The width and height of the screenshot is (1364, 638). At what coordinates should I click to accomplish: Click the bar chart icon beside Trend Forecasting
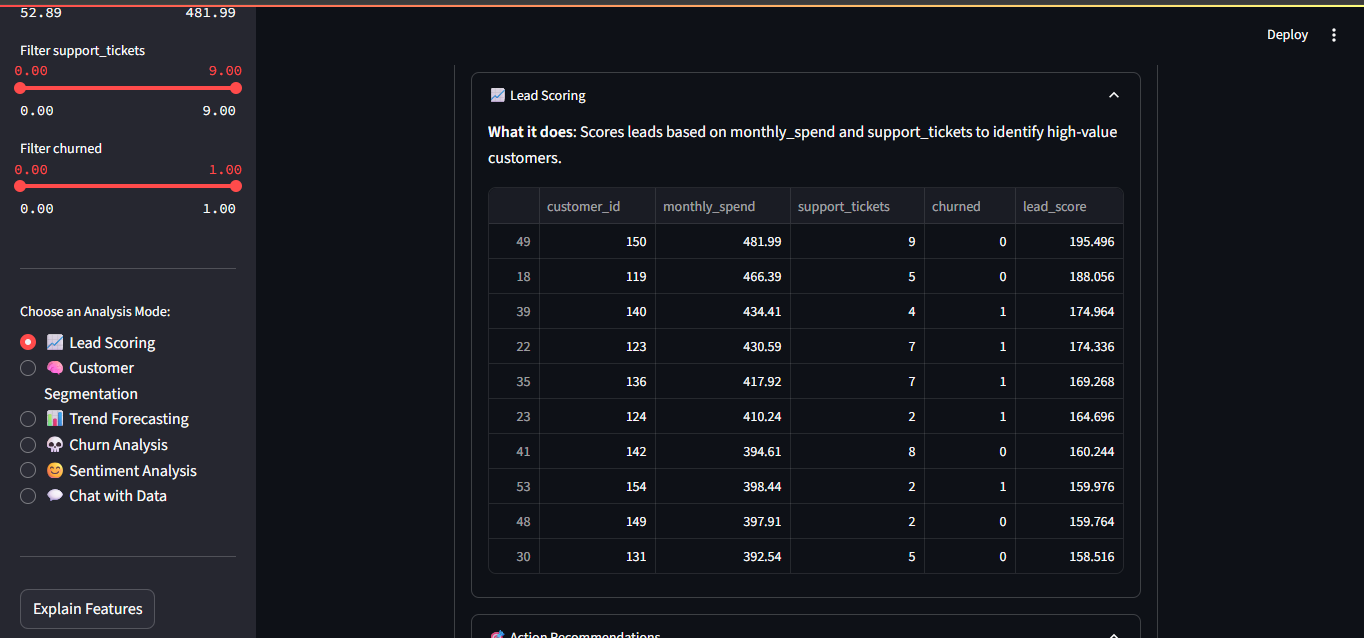(x=55, y=419)
